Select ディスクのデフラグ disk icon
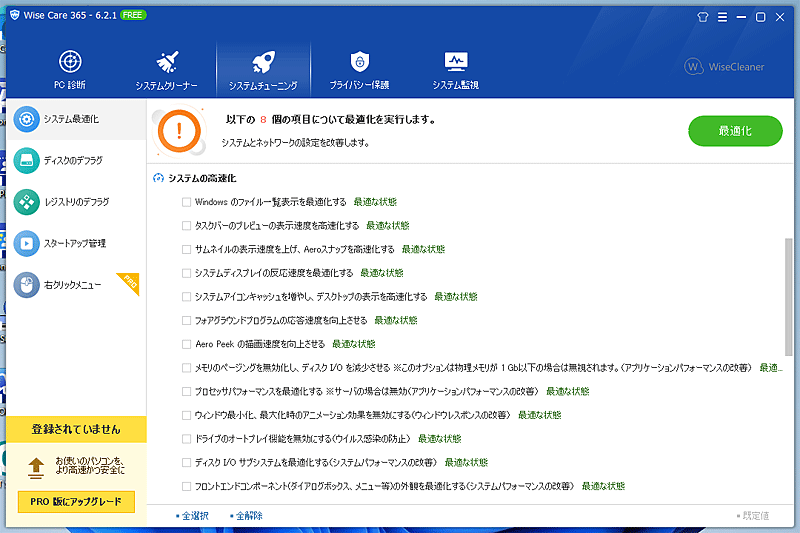The width and height of the screenshot is (800, 533). click(27, 161)
